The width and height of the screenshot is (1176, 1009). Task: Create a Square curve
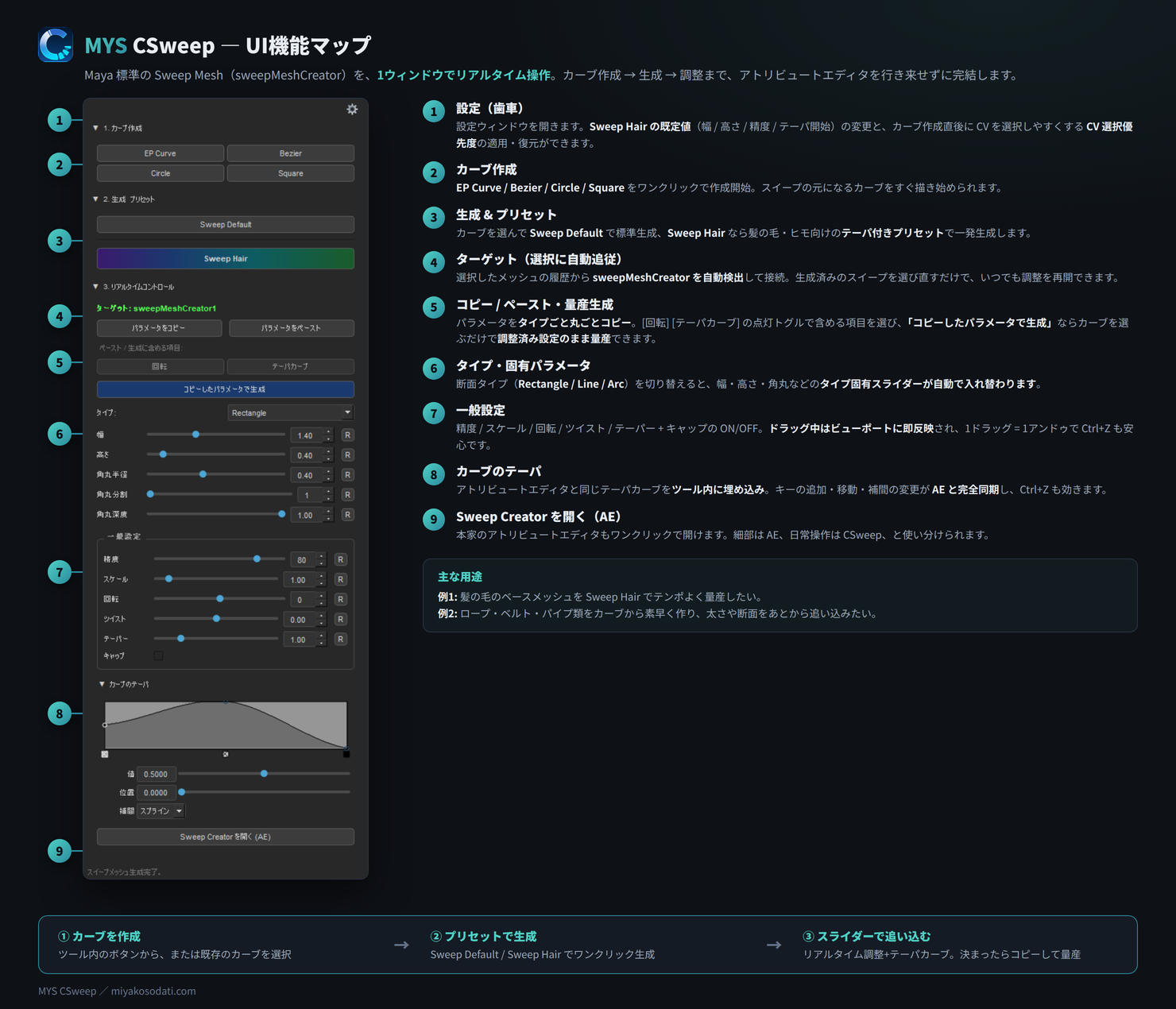291,173
